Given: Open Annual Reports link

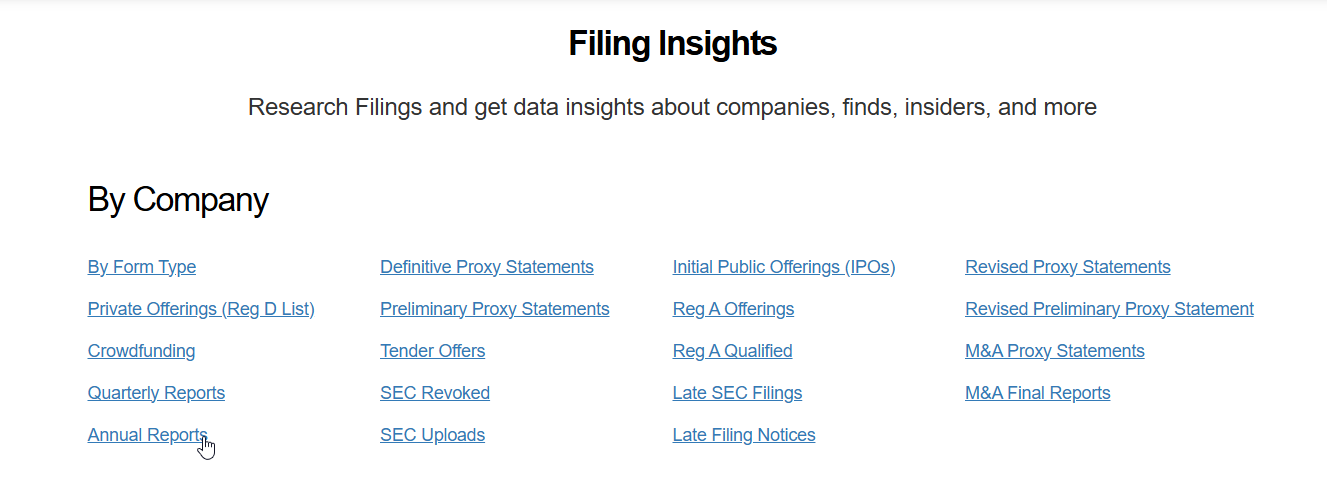Looking at the screenshot, I should [x=147, y=435].
